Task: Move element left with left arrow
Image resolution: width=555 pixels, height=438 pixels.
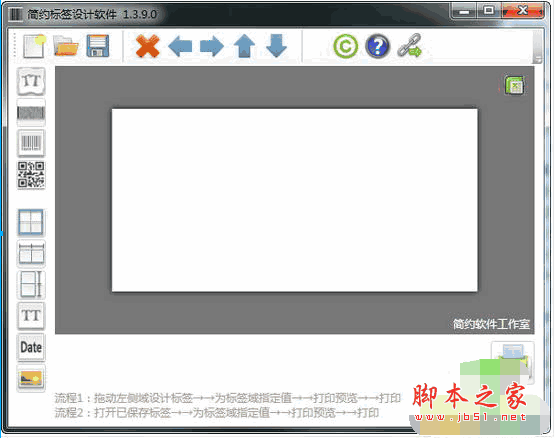Action: point(180,46)
